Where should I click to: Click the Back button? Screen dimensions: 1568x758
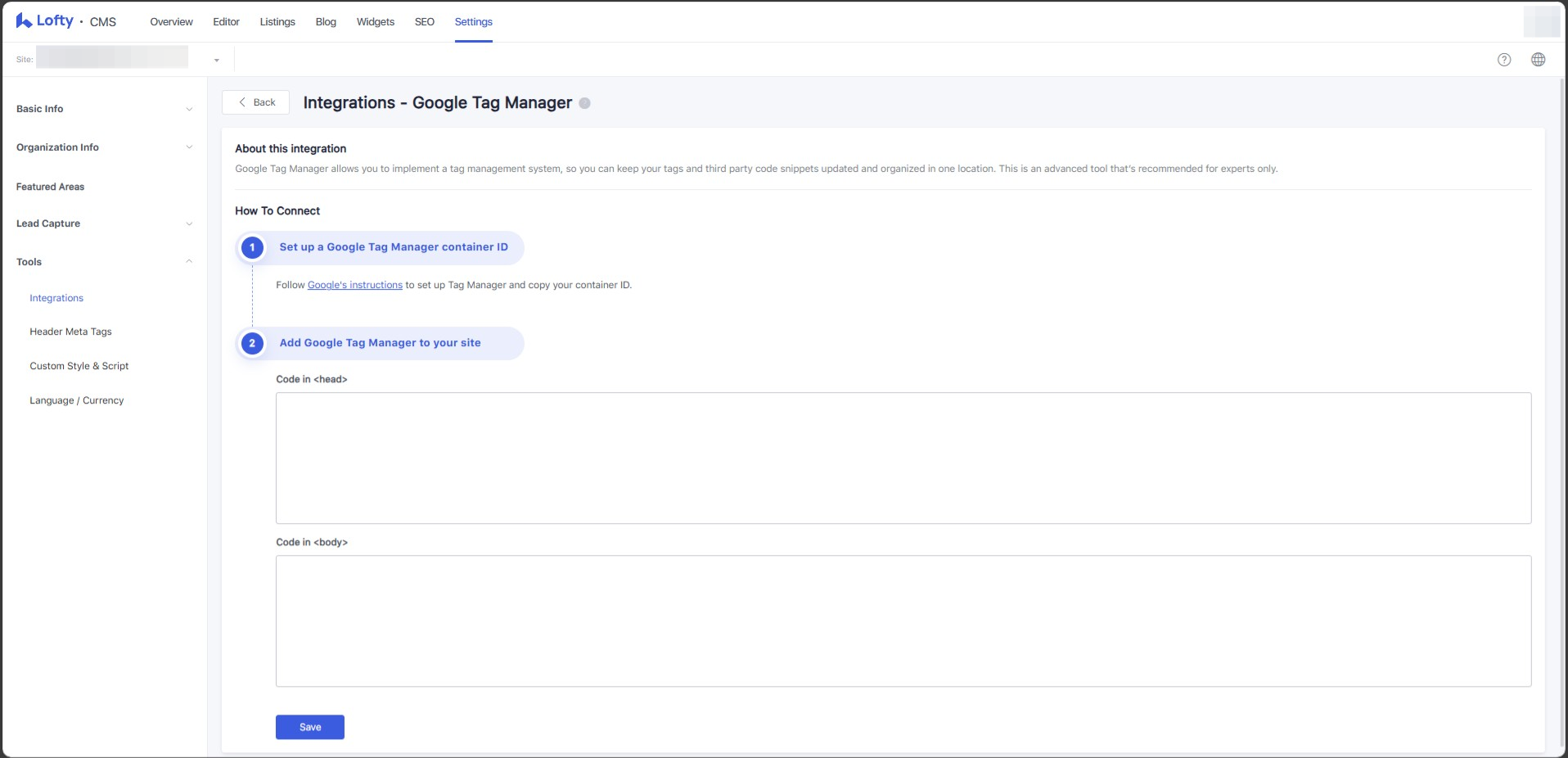[256, 102]
